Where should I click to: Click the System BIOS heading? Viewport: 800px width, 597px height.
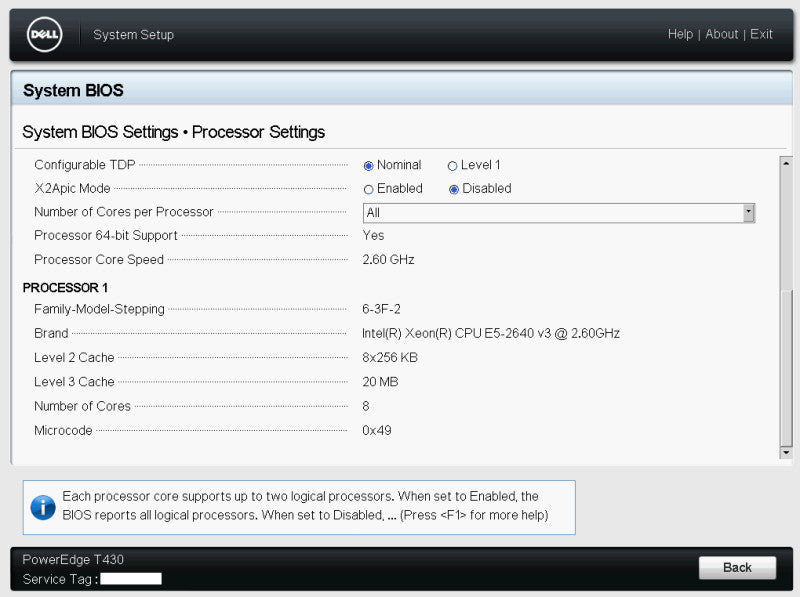[73, 90]
